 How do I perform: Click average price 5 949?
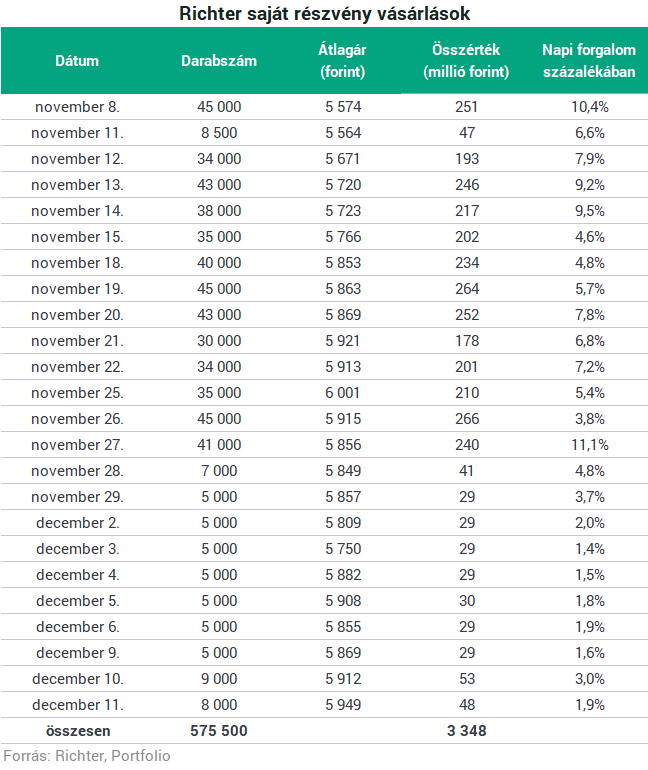pos(343,706)
